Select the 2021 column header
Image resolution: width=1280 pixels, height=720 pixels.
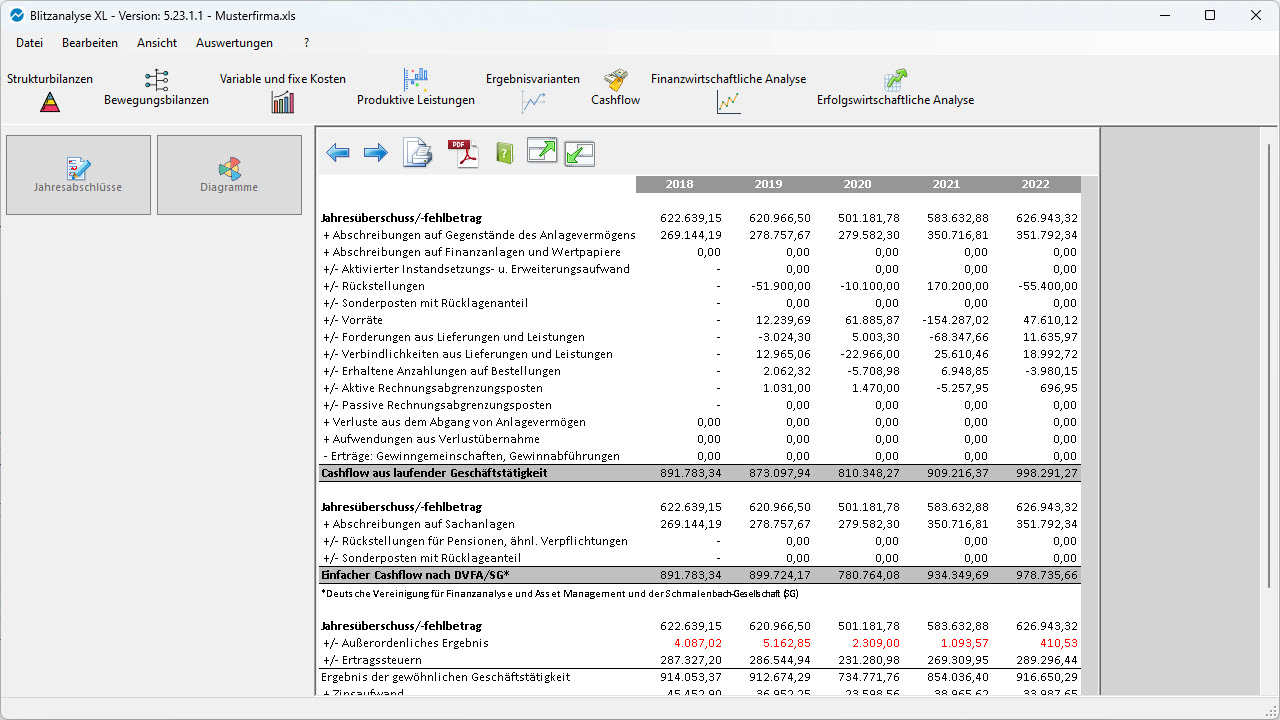946,184
